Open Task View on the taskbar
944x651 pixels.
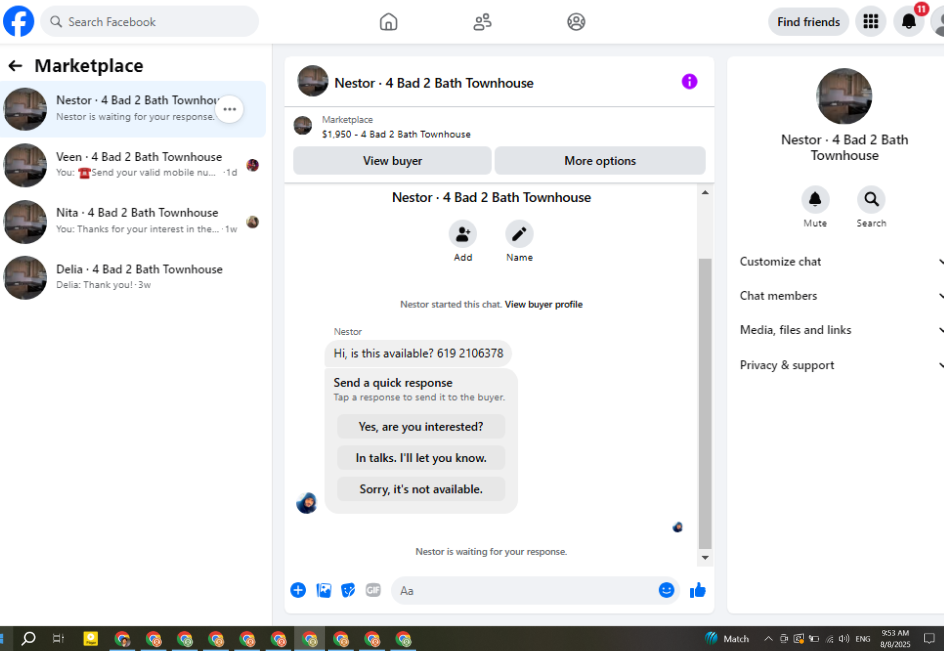(x=58, y=638)
